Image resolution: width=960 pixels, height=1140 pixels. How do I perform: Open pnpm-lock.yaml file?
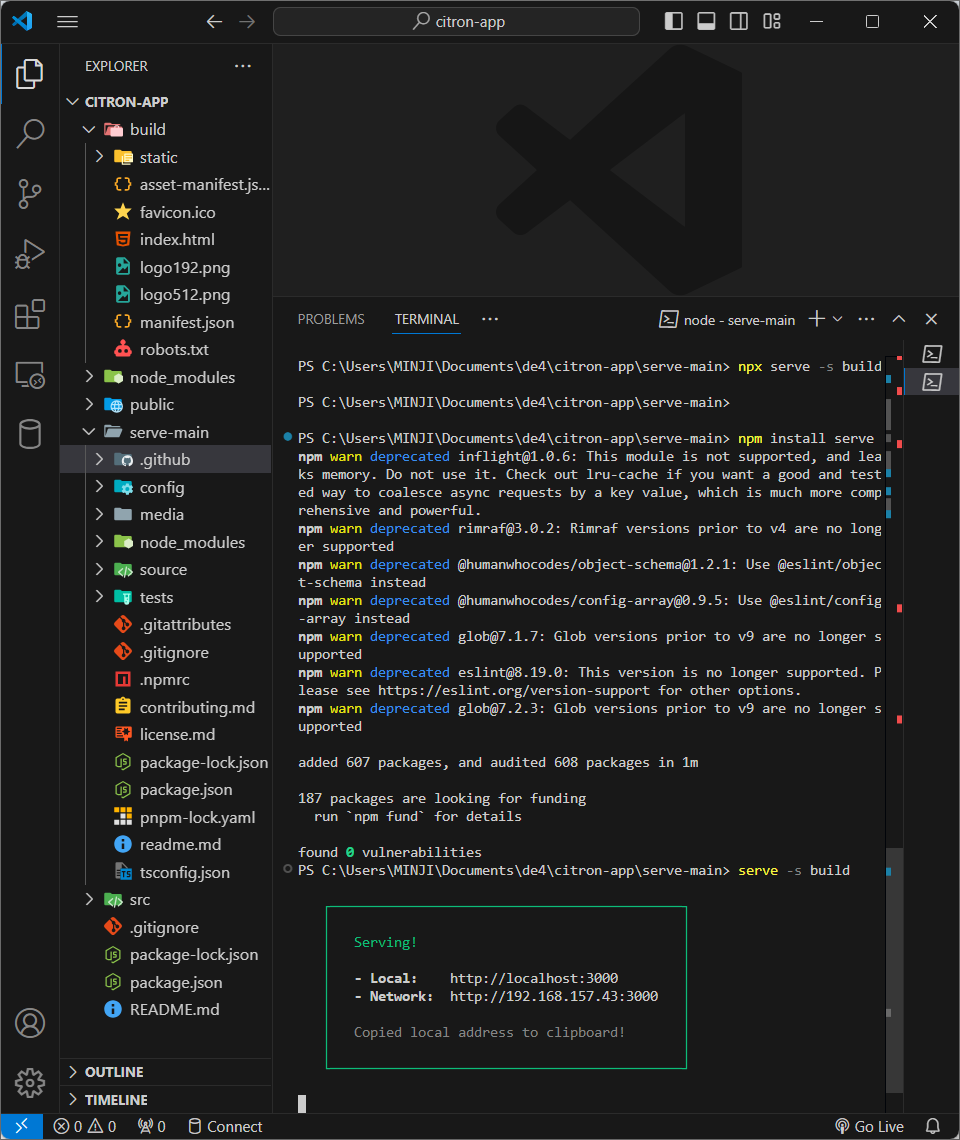166,817
